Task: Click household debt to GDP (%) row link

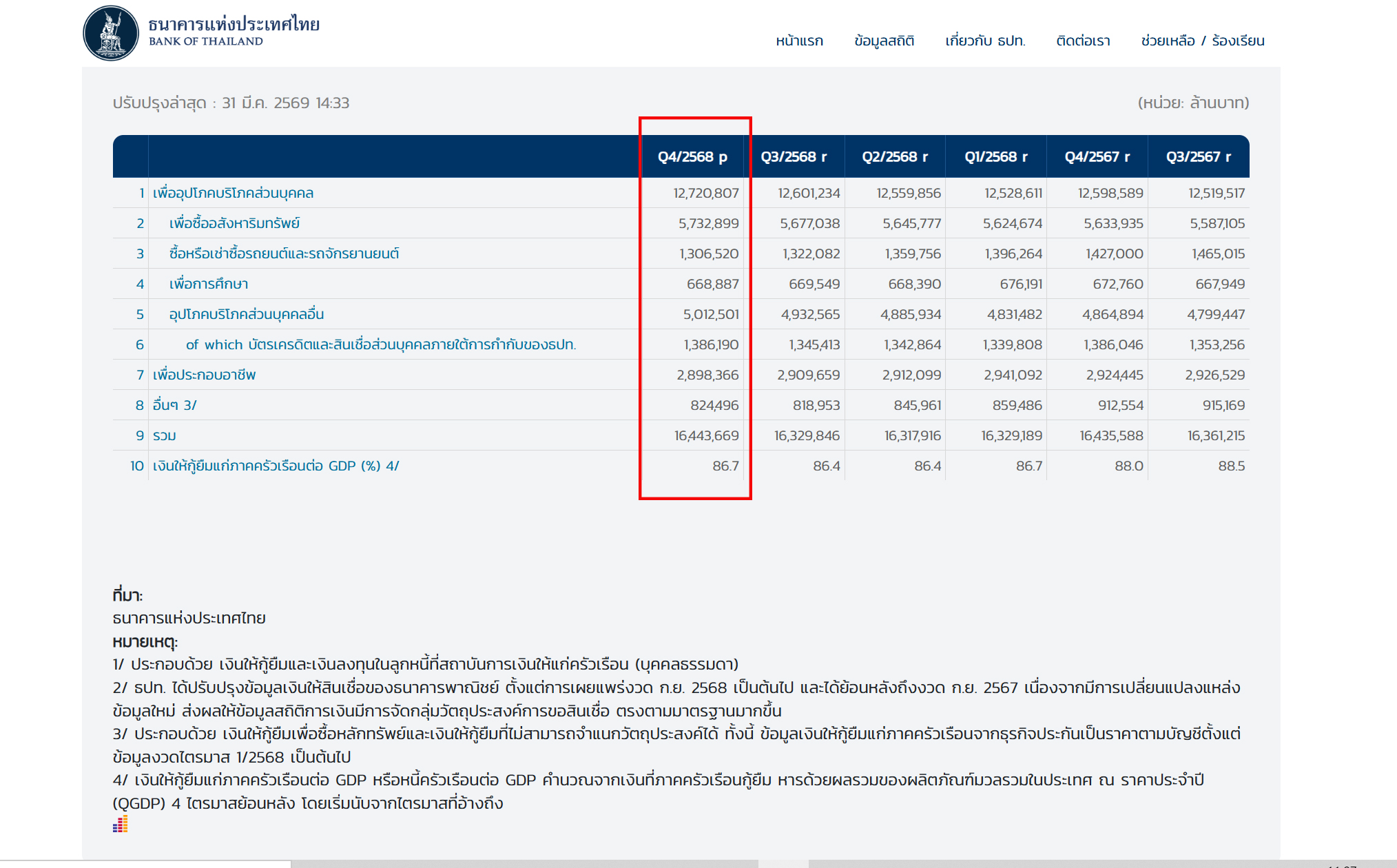Action: [x=276, y=466]
